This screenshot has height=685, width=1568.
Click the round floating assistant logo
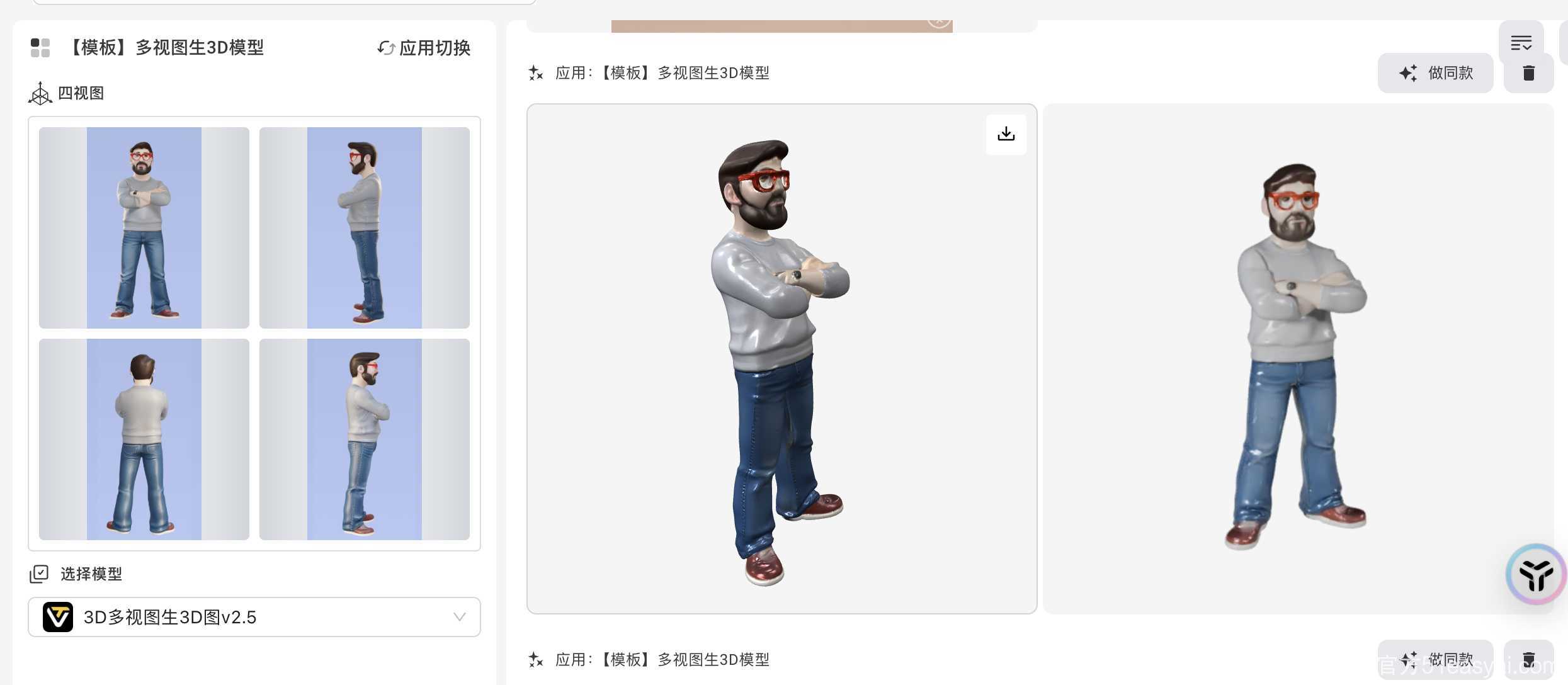(1535, 574)
